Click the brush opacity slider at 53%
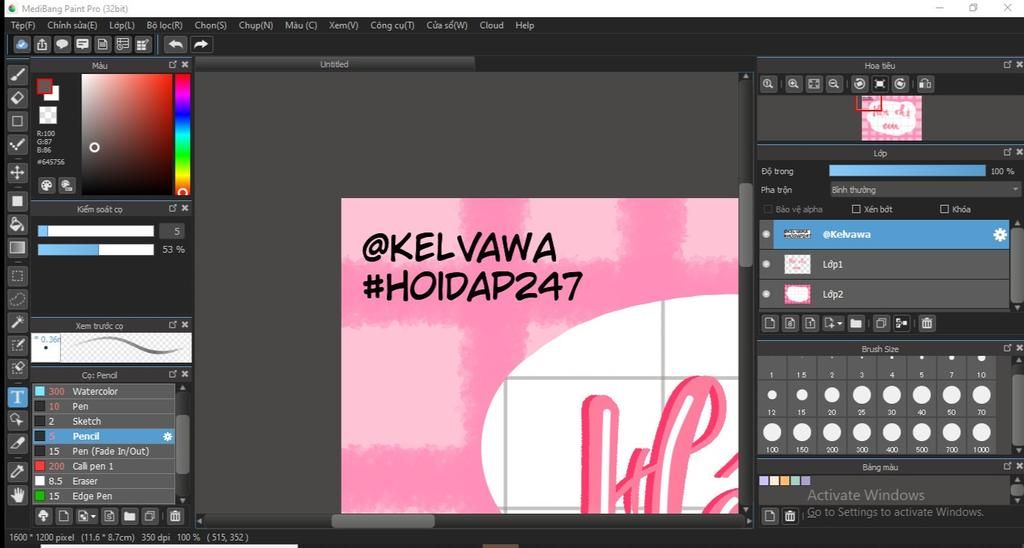Screen dimensions: 1024x548 click(96, 250)
